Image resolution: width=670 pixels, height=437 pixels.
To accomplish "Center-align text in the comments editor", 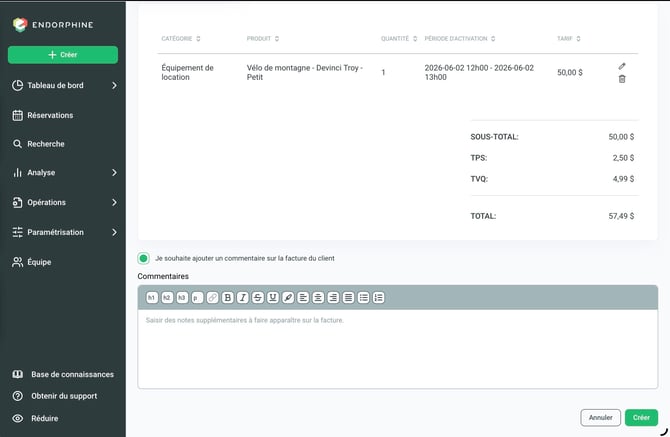I will (x=318, y=297).
